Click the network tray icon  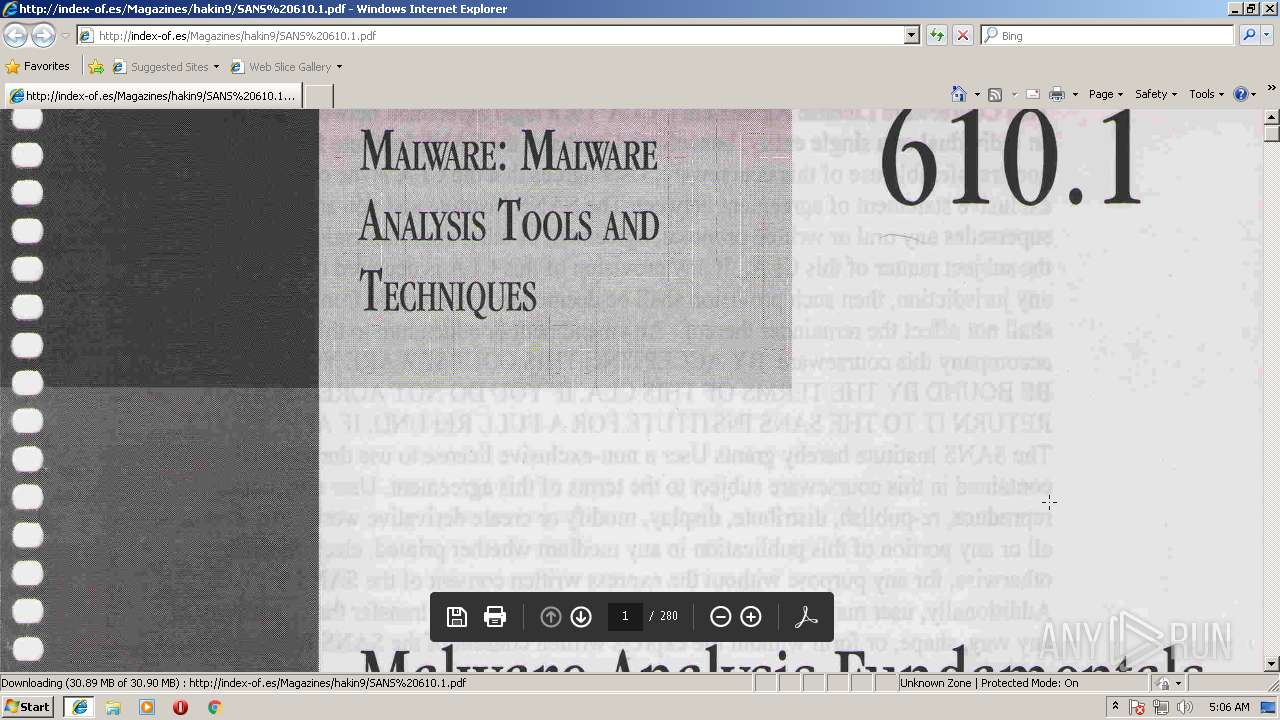[1161, 707]
